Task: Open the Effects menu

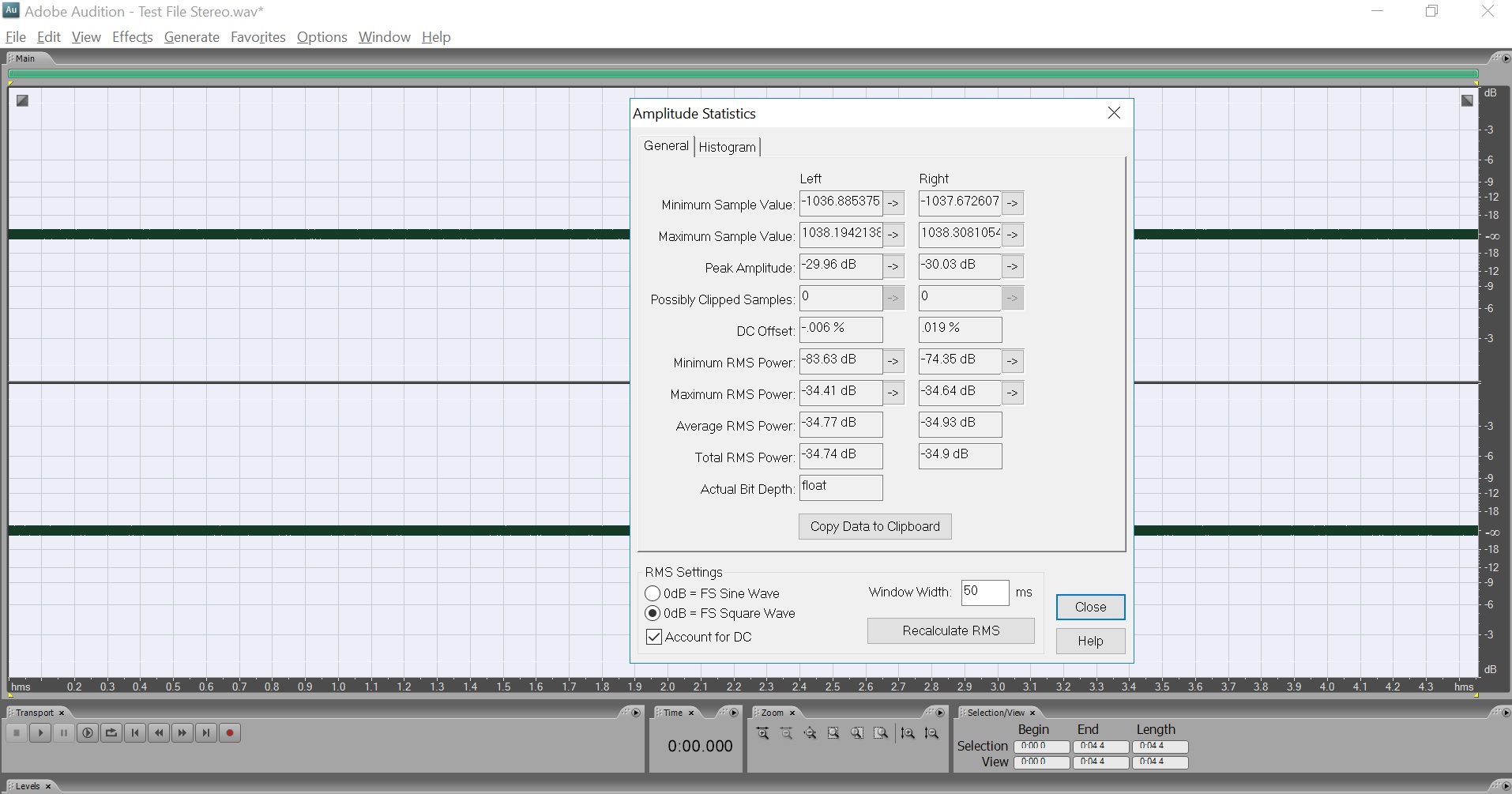Action: pos(132,37)
